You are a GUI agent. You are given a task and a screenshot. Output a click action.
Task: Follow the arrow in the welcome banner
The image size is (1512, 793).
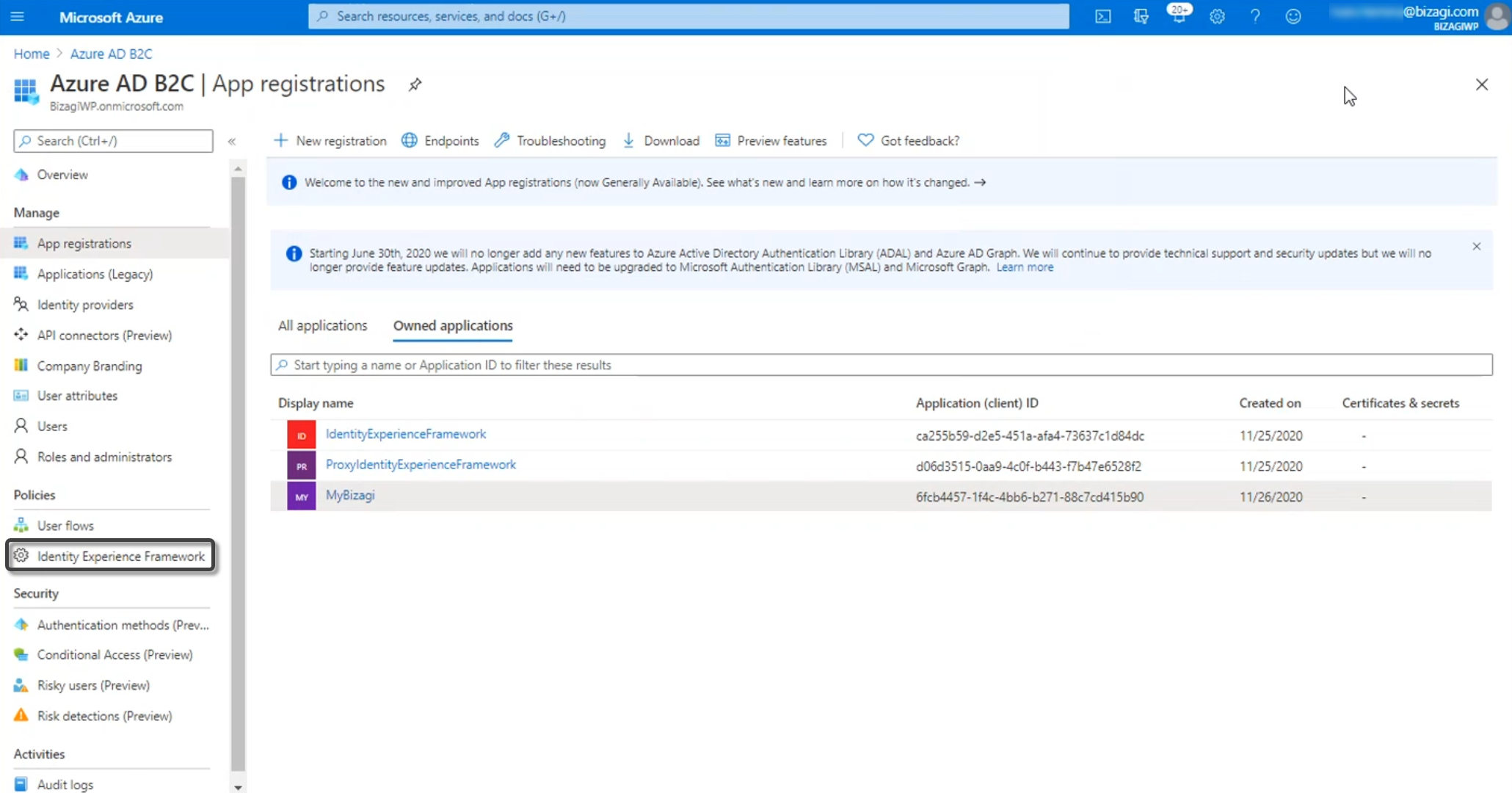980,182
